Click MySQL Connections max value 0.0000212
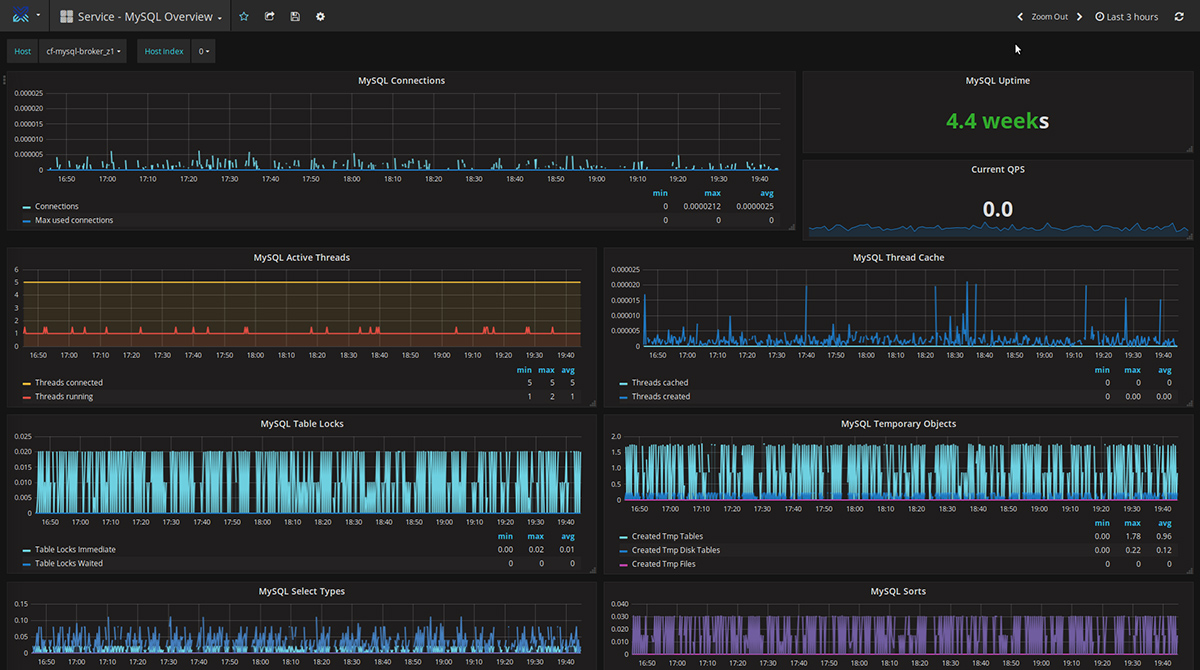The height and width of the screenshot is (670, 1200). 702,206
